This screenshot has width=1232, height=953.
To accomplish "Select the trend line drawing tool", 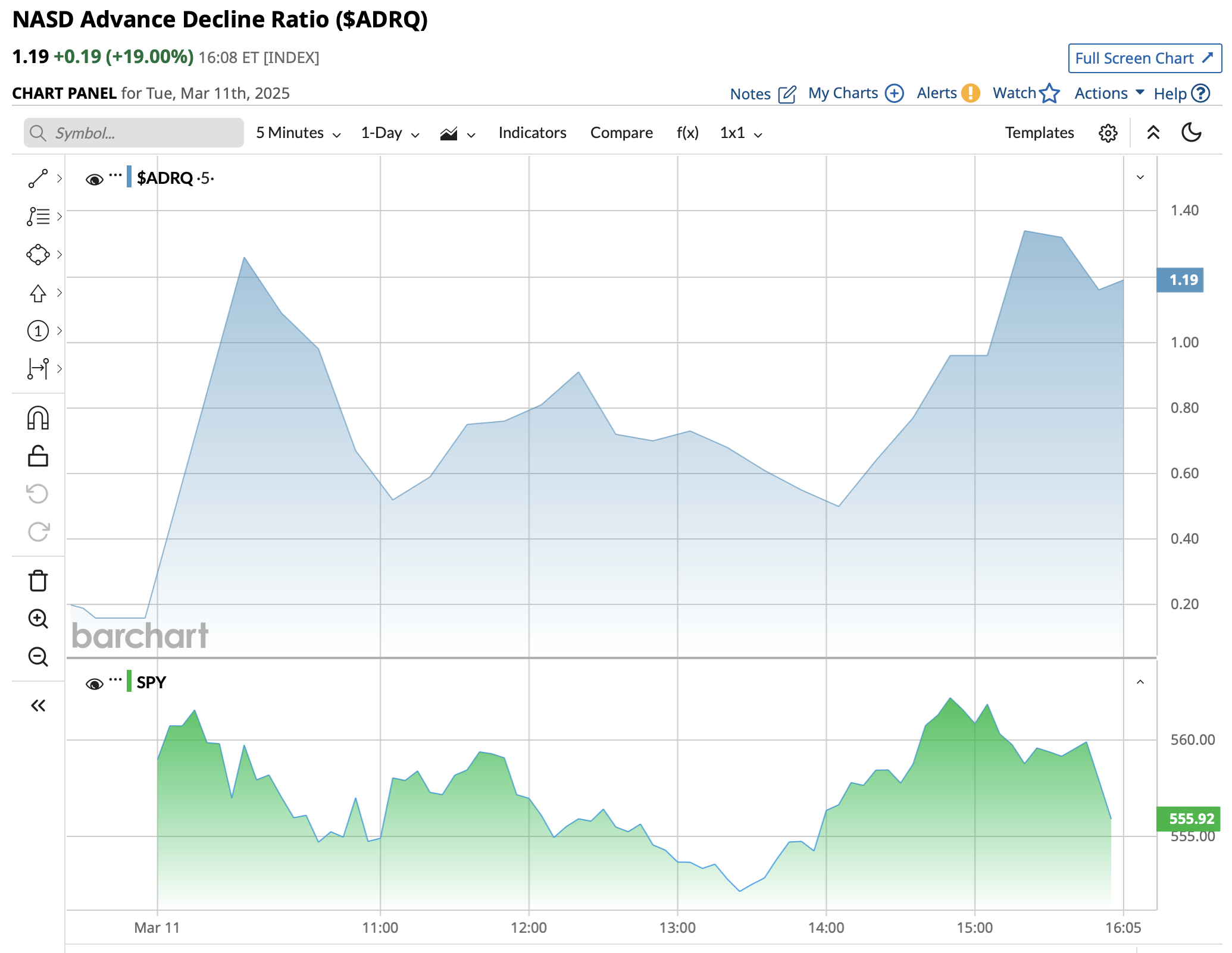I will [38, 178].
